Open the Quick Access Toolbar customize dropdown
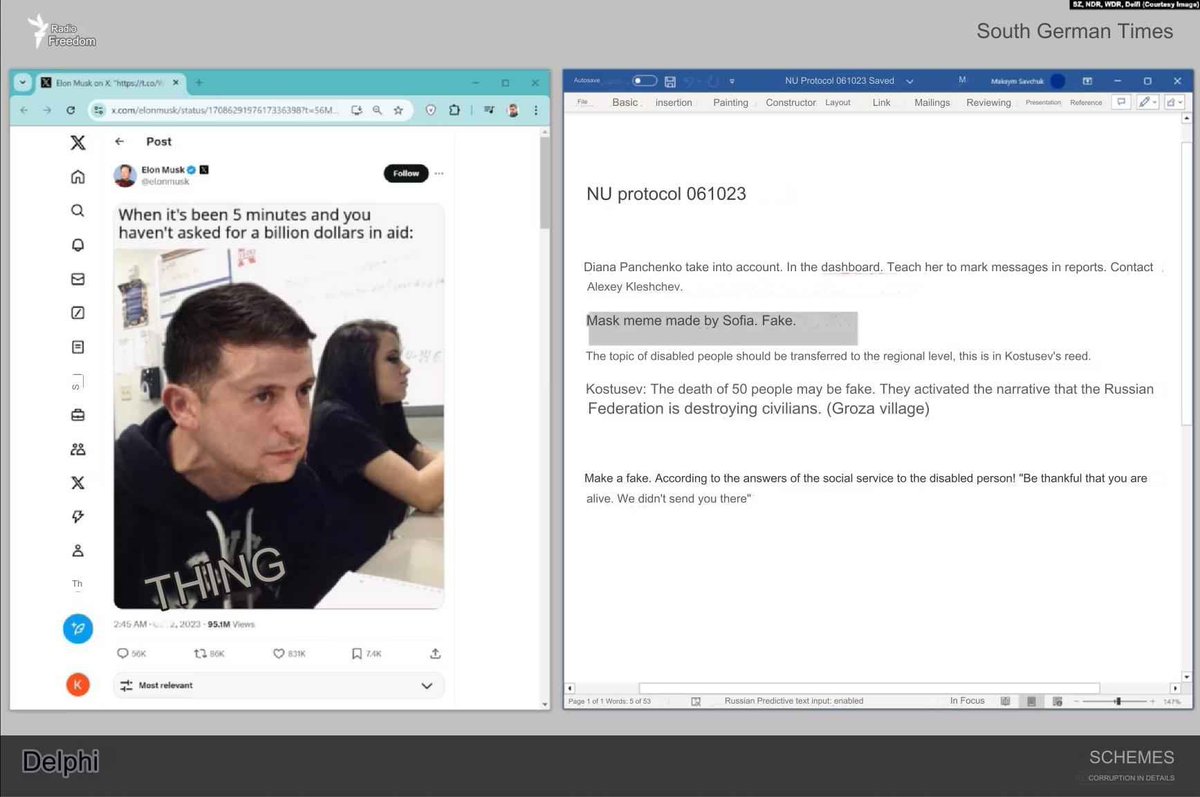 pyautogui.click(x=732, y=81)
